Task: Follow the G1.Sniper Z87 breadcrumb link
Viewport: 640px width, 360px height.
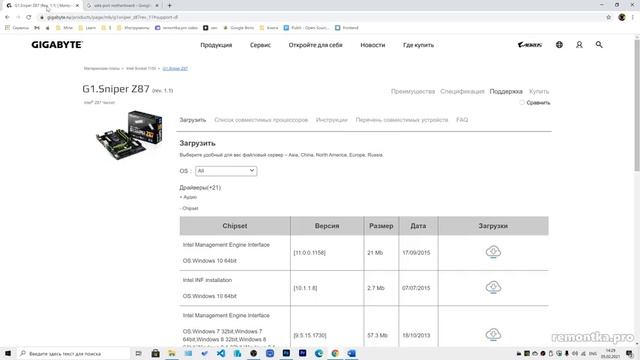Action: (175, 69)
